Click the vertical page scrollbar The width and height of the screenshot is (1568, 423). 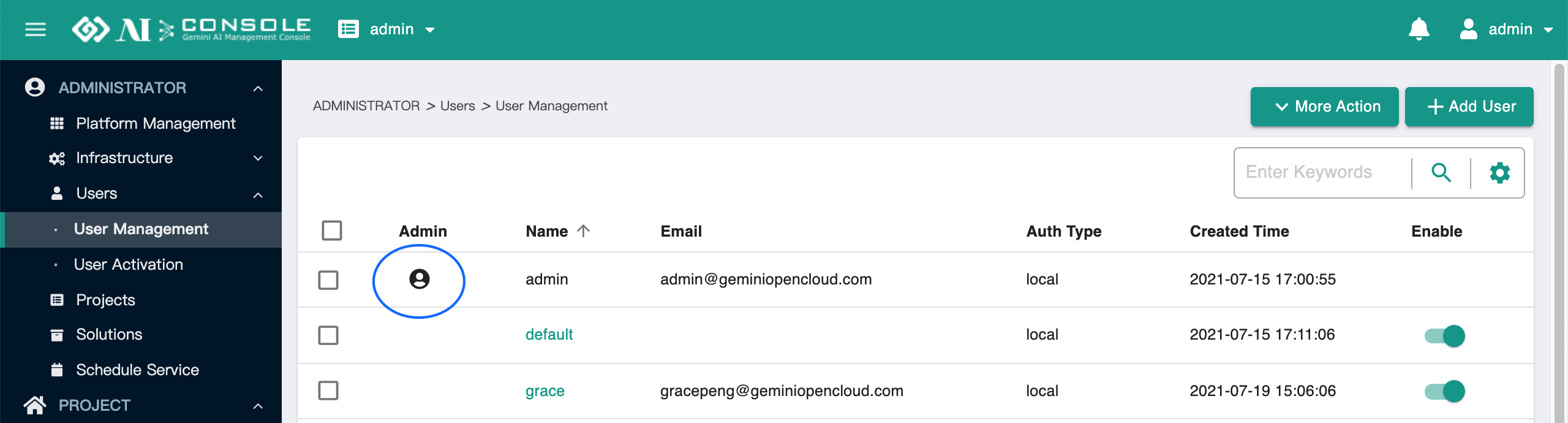click(x=1559, y=242)
